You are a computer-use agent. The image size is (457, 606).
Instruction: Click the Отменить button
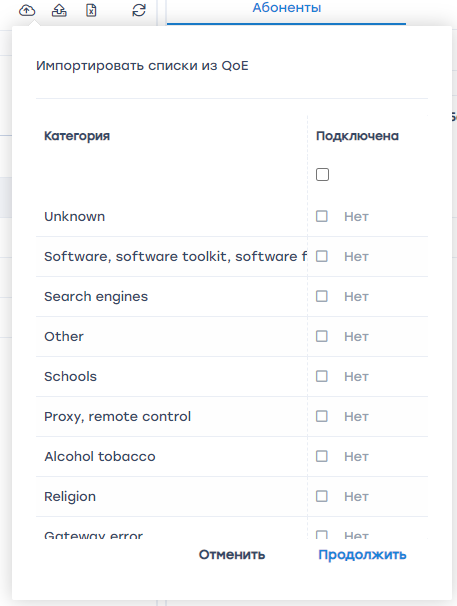[x=232, y=555]
